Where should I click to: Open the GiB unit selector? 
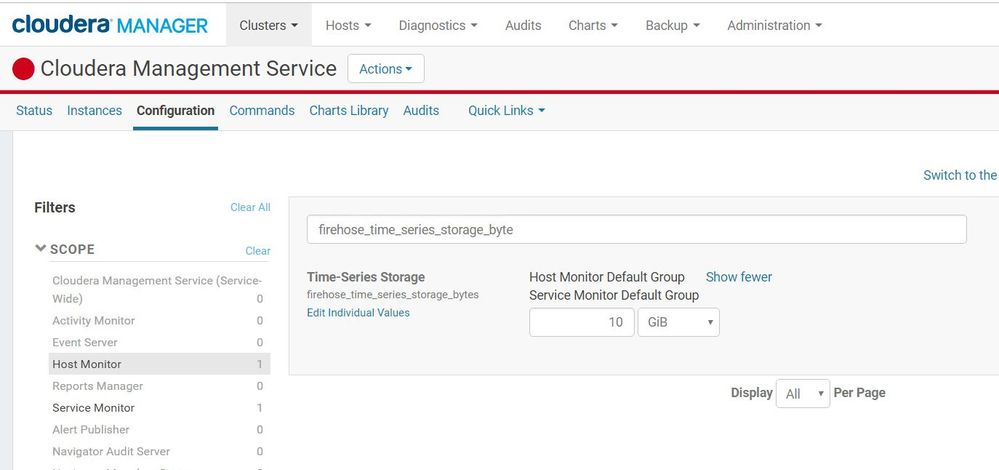click(x=678, y=322)
